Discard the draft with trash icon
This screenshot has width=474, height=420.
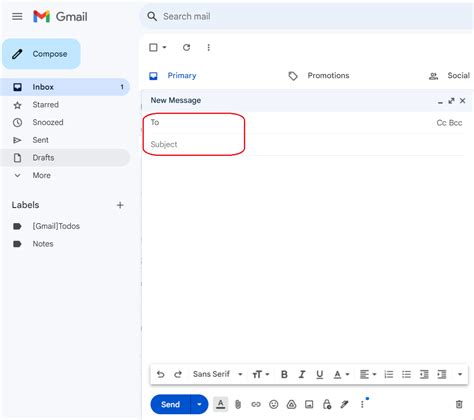(x=459, y=405)
